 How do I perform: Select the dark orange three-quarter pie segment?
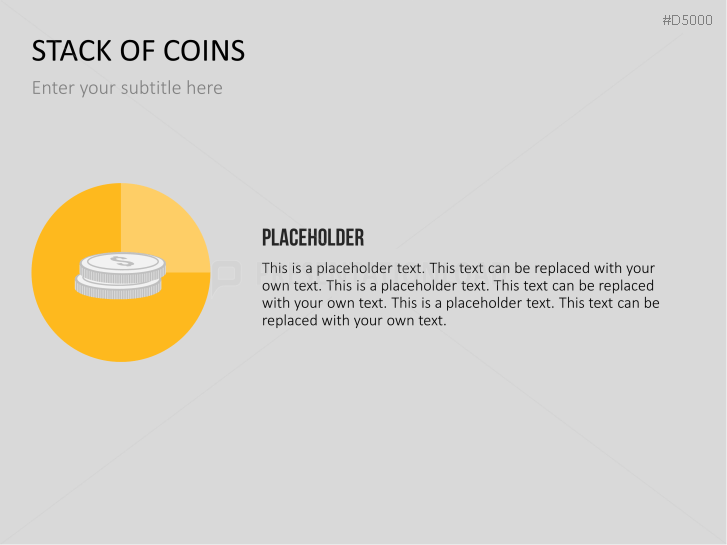pos(90,320)
